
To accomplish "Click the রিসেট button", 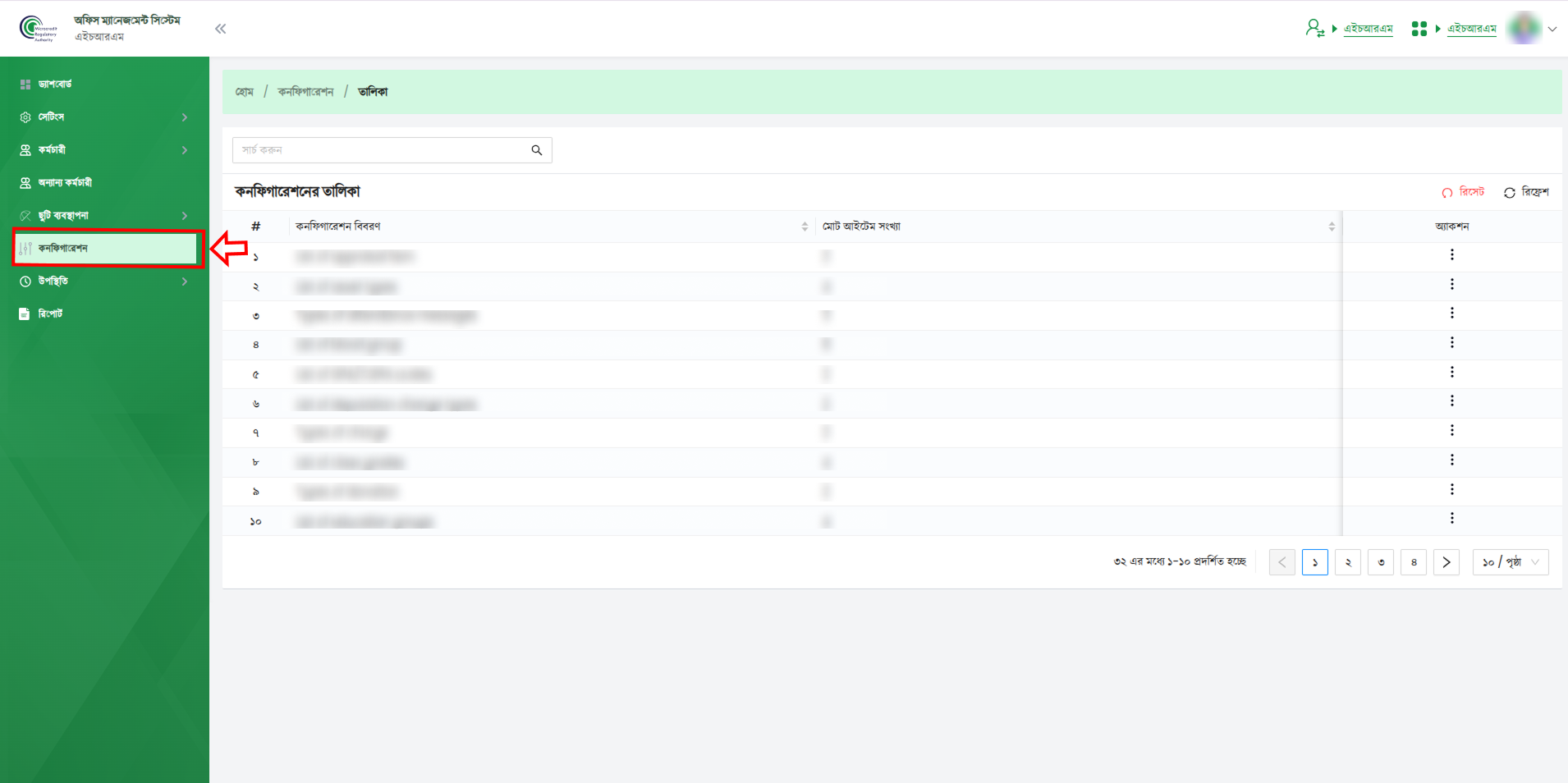I will click(x=1463, y=192).
